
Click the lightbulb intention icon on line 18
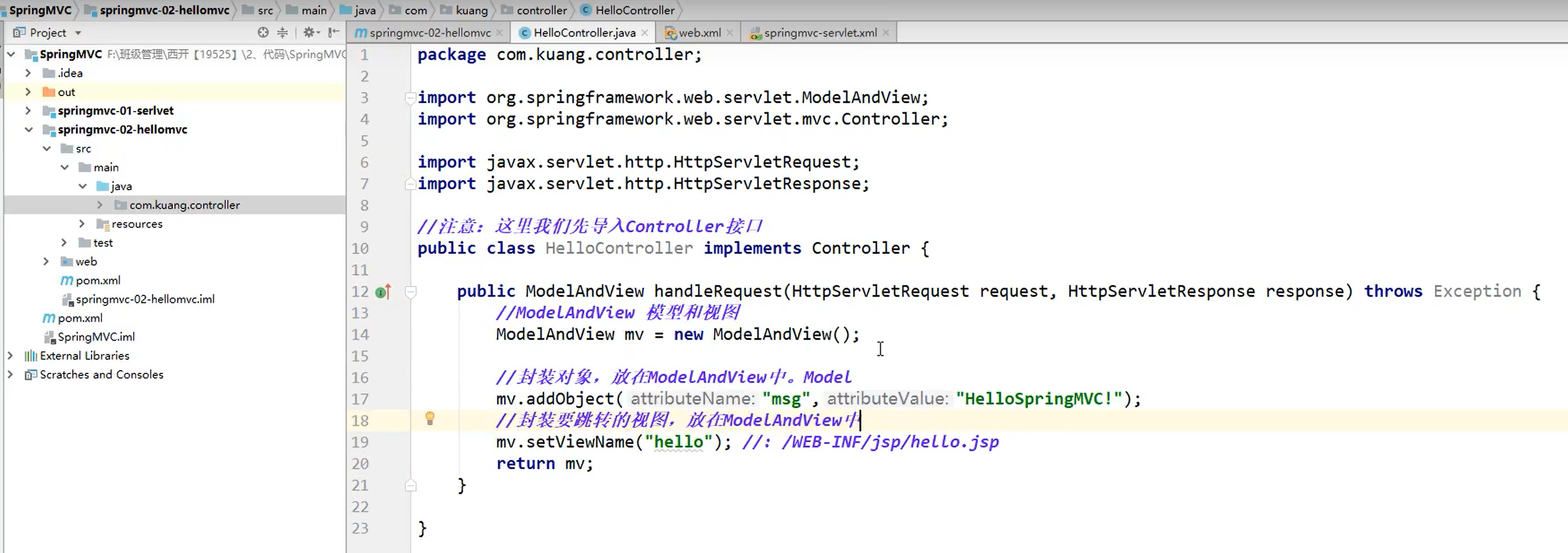coord(430,418)
